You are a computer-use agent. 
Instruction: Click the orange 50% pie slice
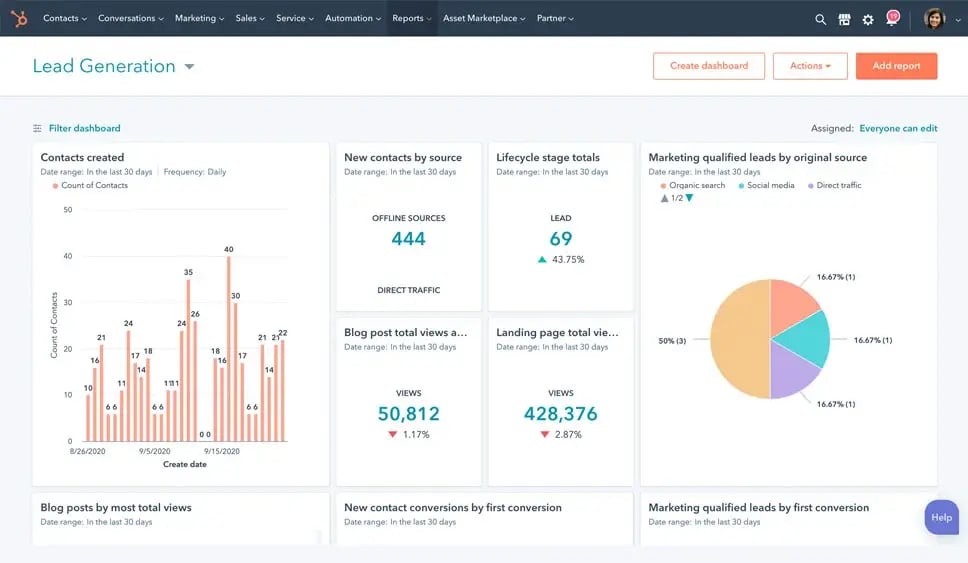pos(738,339)
